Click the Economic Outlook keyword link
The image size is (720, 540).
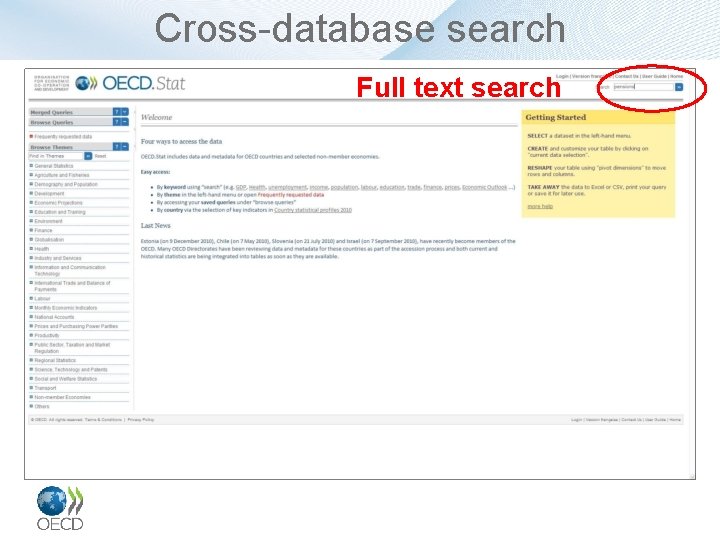484,187
